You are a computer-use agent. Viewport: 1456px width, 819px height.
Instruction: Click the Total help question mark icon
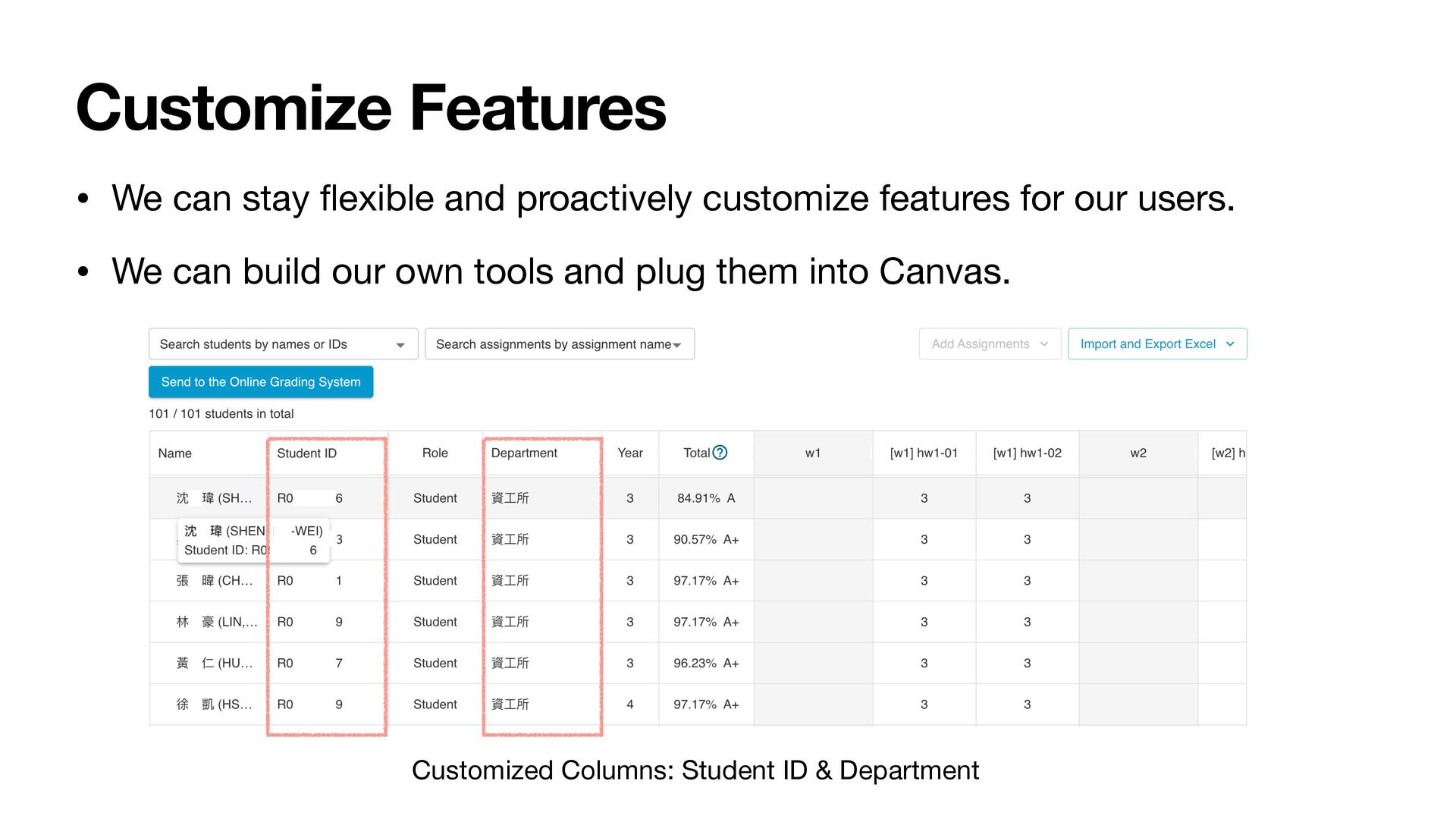(720, 453)
